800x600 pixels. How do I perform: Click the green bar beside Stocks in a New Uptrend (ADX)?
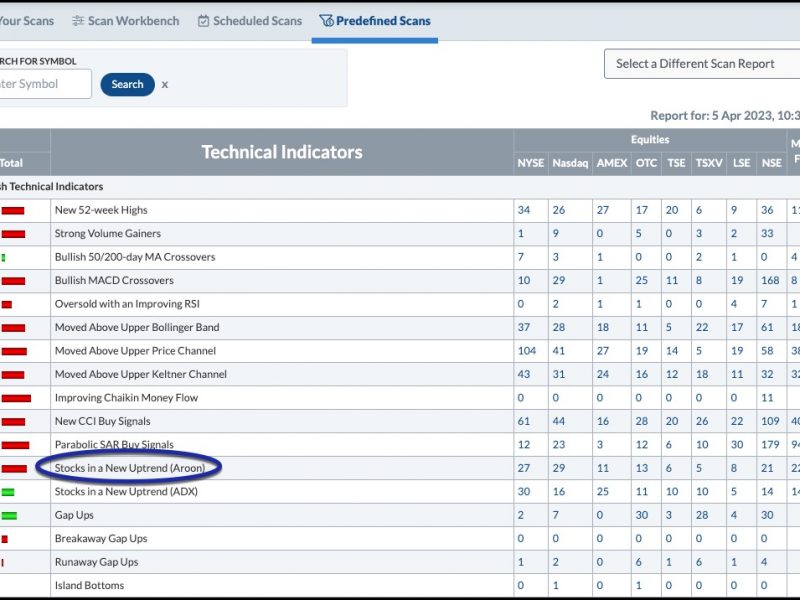click(x=8, y=492)
